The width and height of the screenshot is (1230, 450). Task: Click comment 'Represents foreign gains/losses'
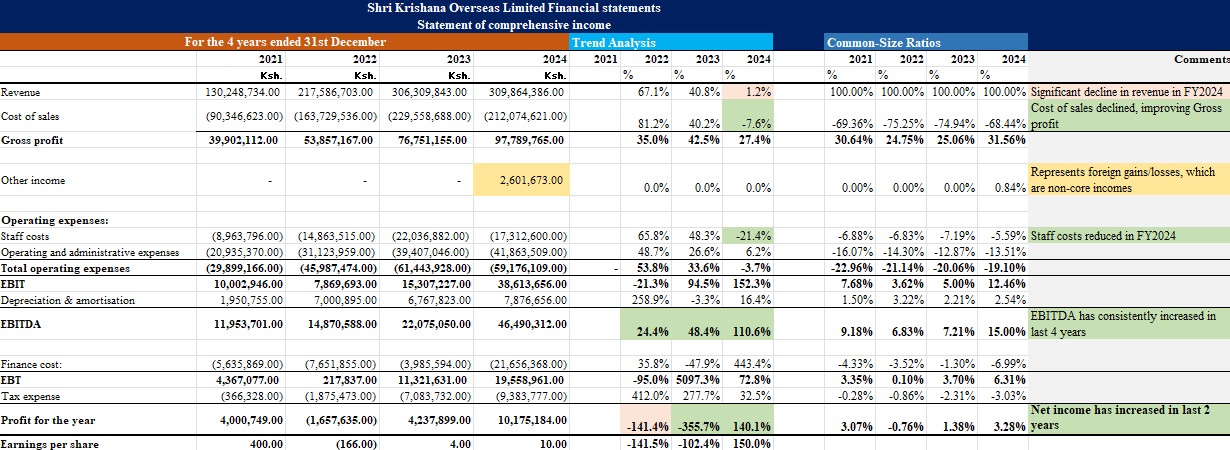click(x=1128, y=181)
